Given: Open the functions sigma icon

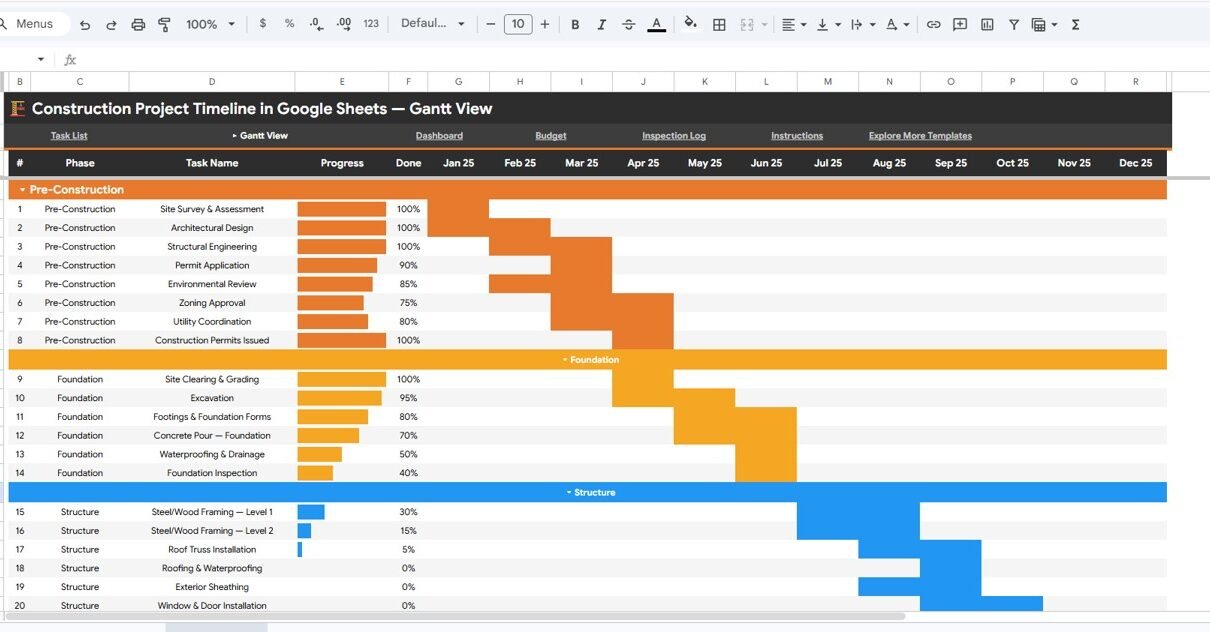Looking at the screenshot, I should (x=1076, y=25).
